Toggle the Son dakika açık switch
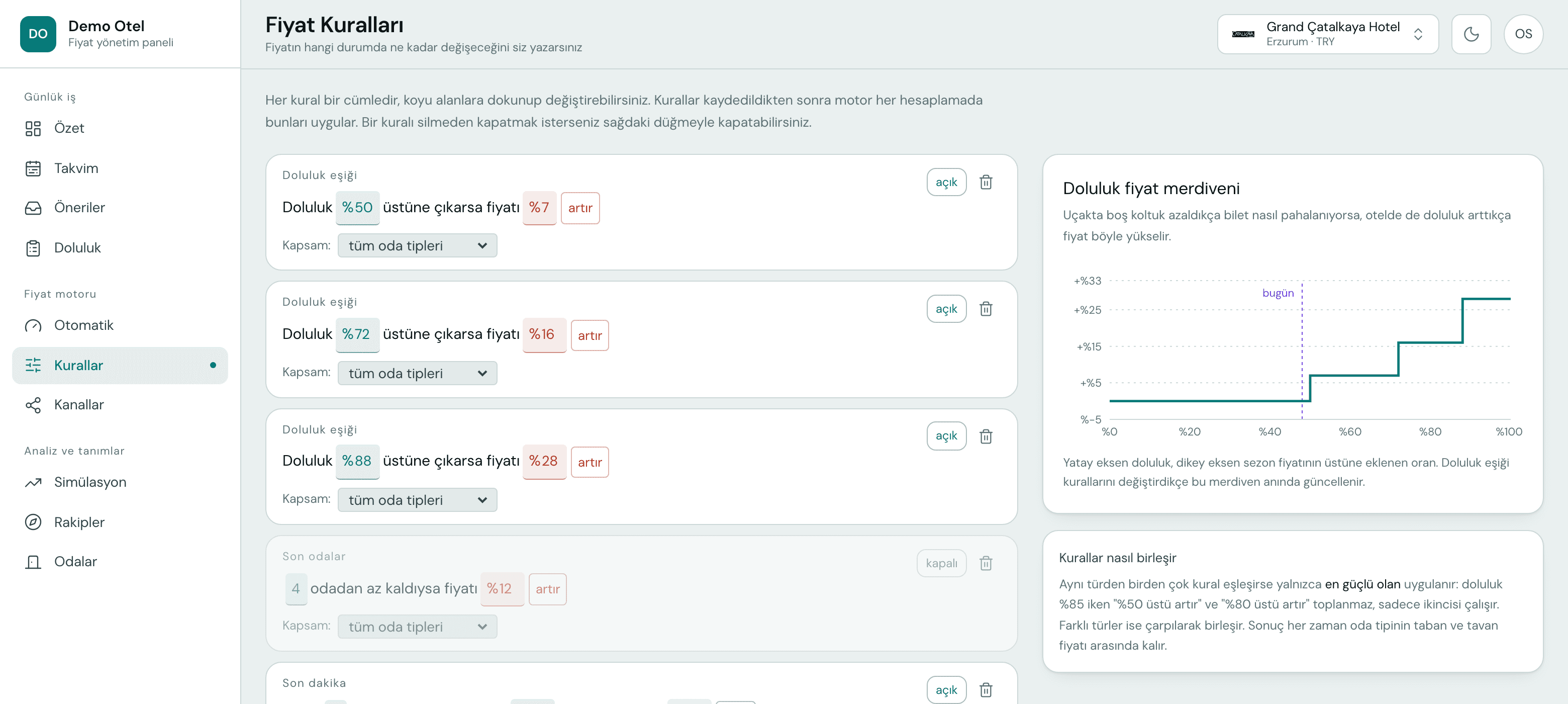Image resolution: width=1568 pixels, height=704 pixels. coord(946,689)
